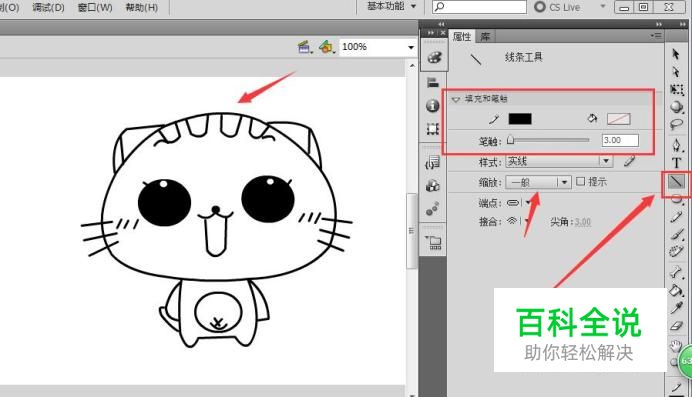Image resolution: width=692 pixels, height=397 pixels.
Task: Open the 基本功能 workspace dropdown
Action: pos(391,7)
